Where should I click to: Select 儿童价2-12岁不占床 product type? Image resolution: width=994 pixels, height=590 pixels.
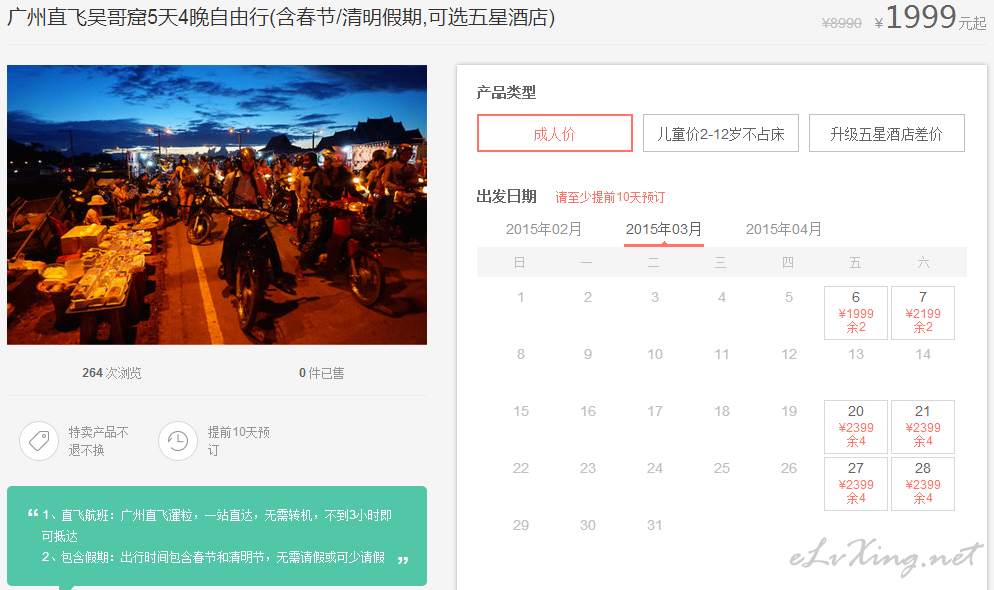click(x=721, y=133)
